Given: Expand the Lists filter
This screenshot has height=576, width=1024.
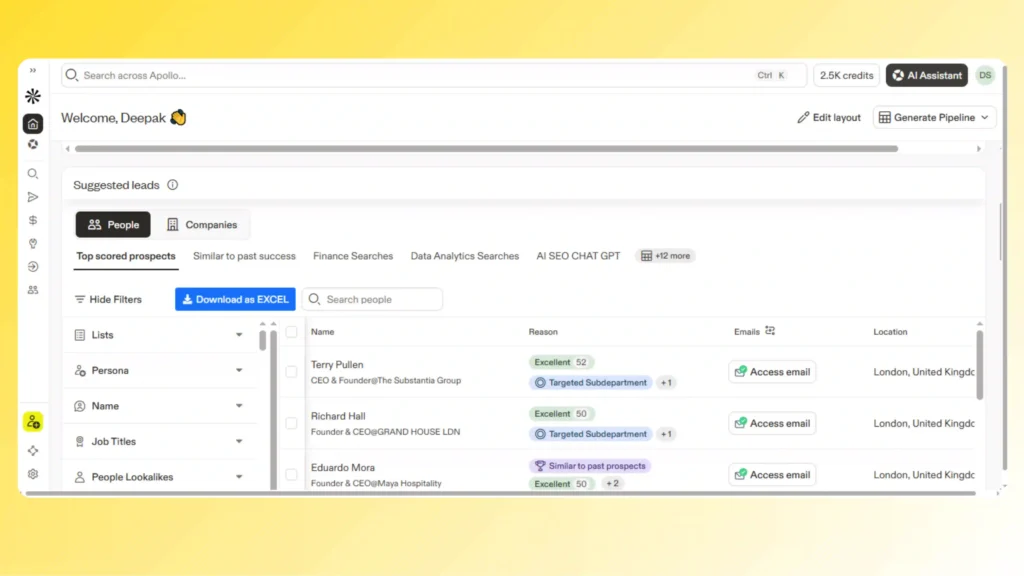Looking at the screenshot, I should click(159, 335).
